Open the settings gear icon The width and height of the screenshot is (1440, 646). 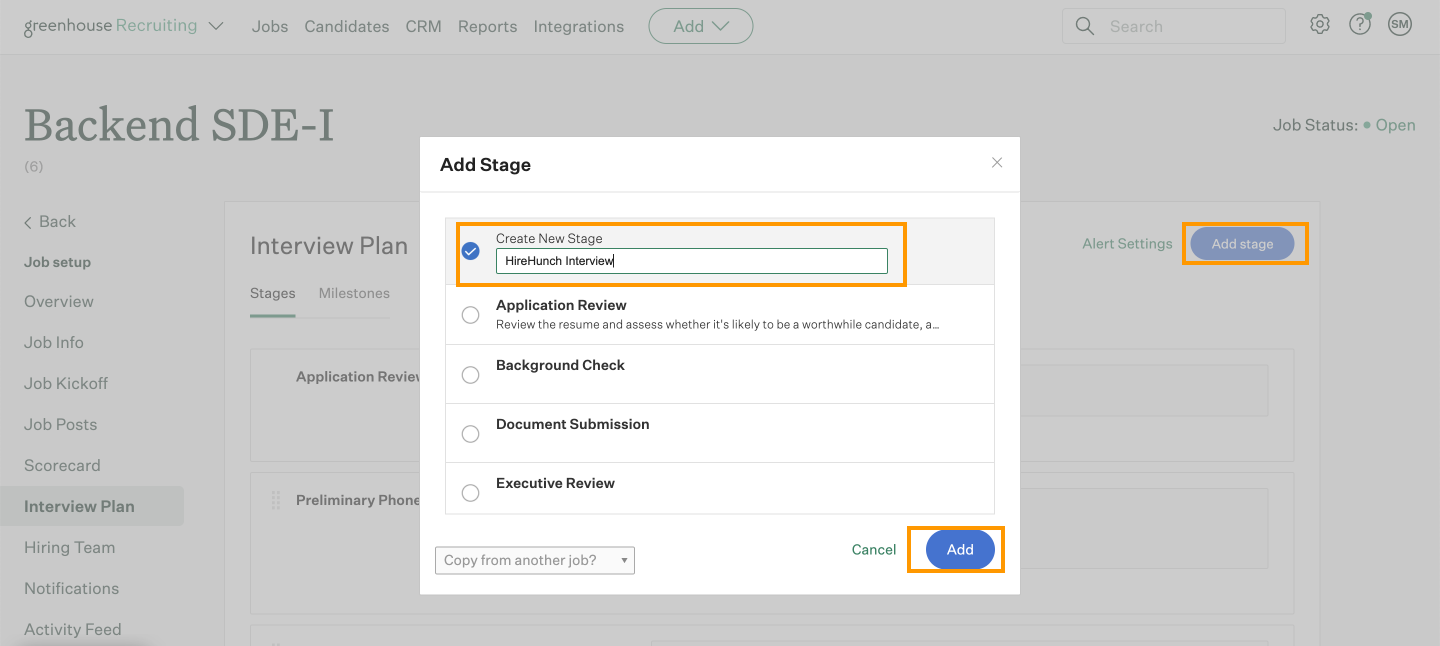point(1320,25)
